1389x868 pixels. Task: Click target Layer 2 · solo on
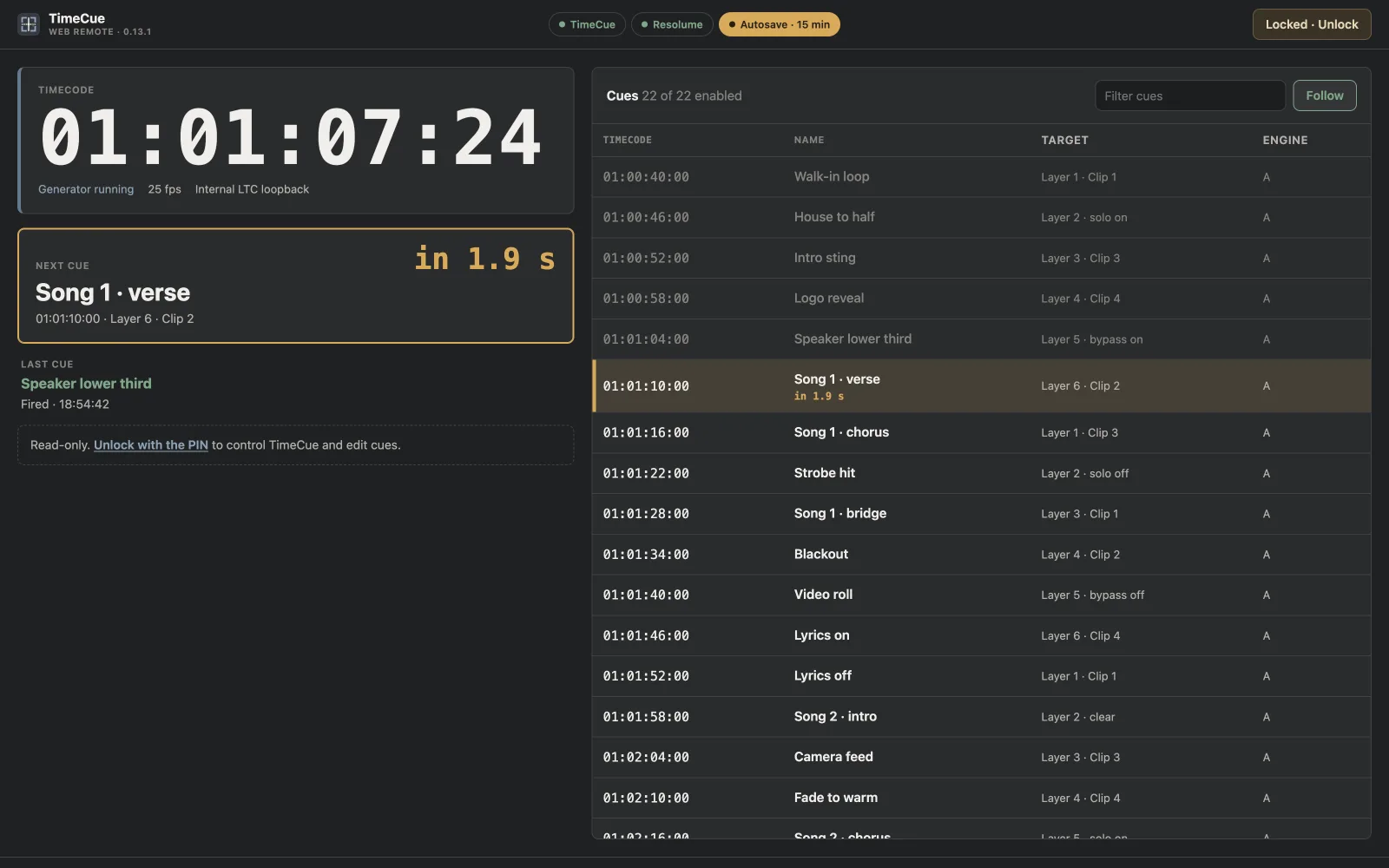coord(1083,218)
